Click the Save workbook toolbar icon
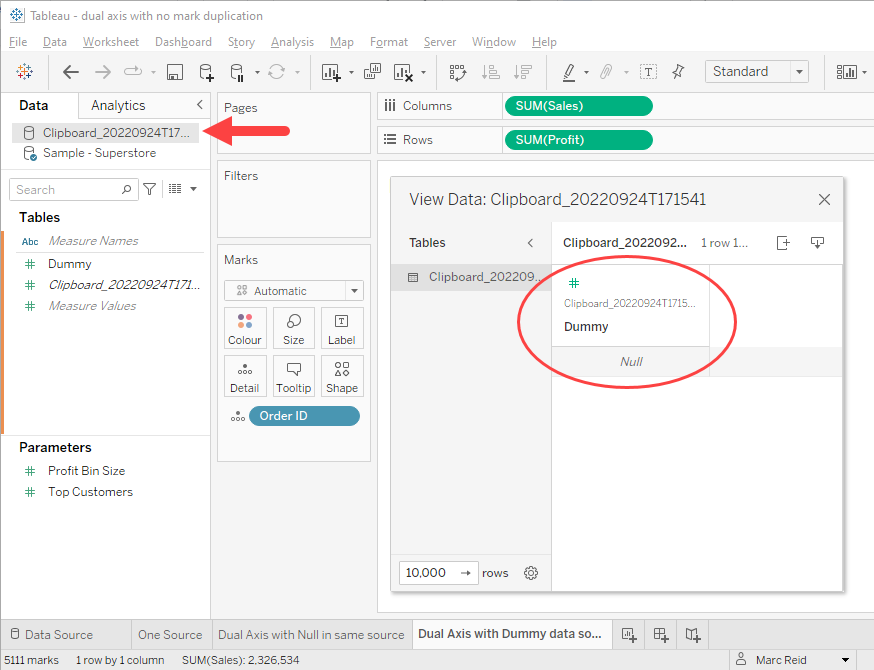The height and width of the screenshot is (670, 874). click(175, 72)
